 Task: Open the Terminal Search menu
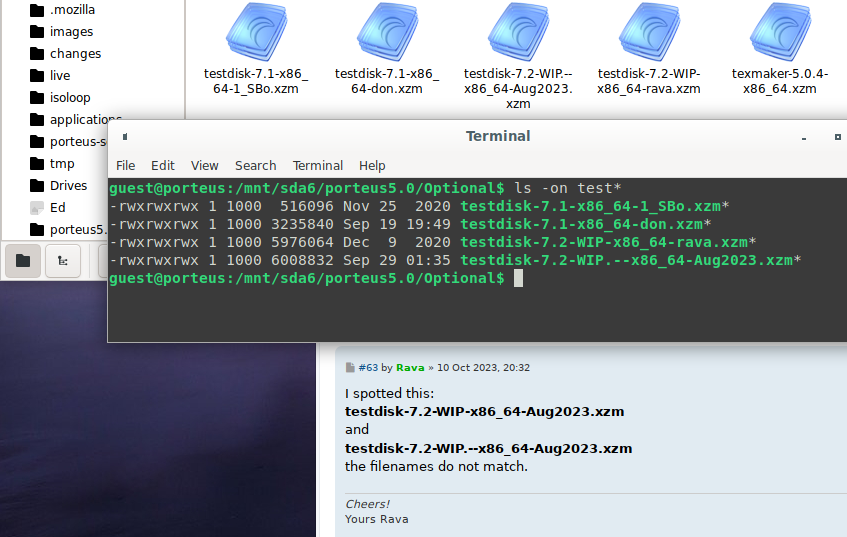[x=256, y=166]
